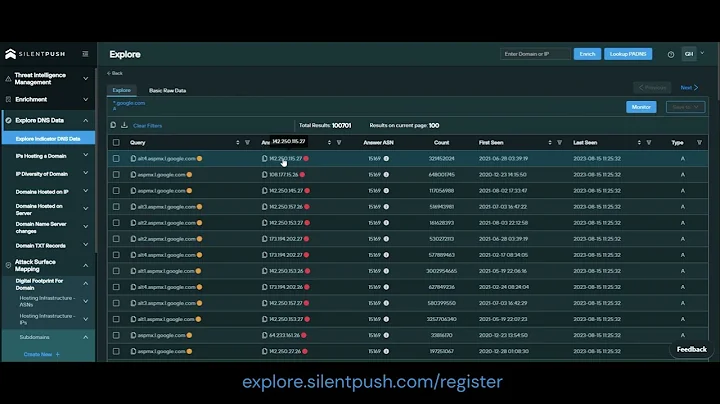Open the help question mark icon
The image size is (720, 404).
(x=670, y=55)
